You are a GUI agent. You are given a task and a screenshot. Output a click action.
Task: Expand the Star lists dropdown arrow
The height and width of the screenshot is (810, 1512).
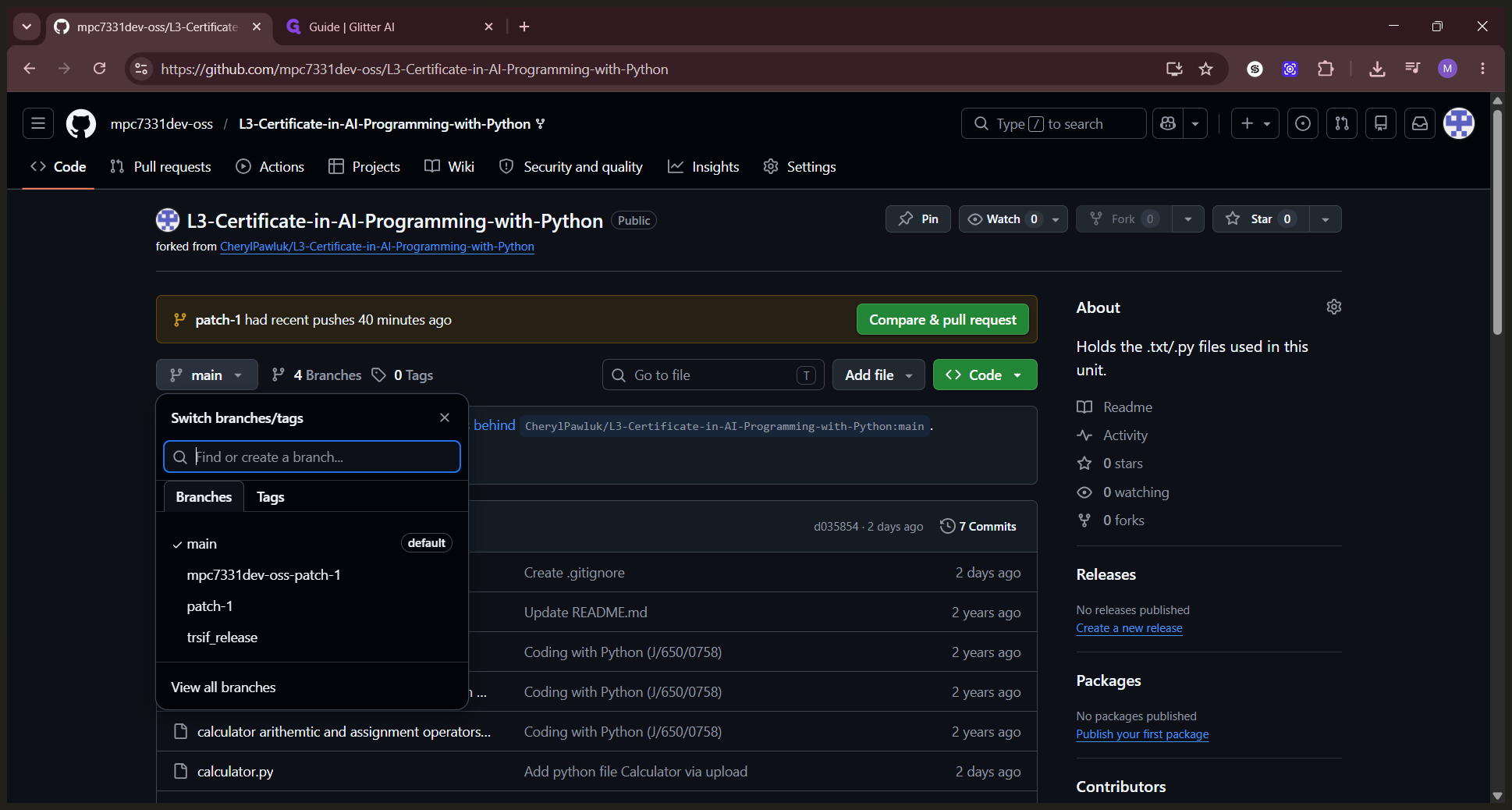pos(1326,218)
